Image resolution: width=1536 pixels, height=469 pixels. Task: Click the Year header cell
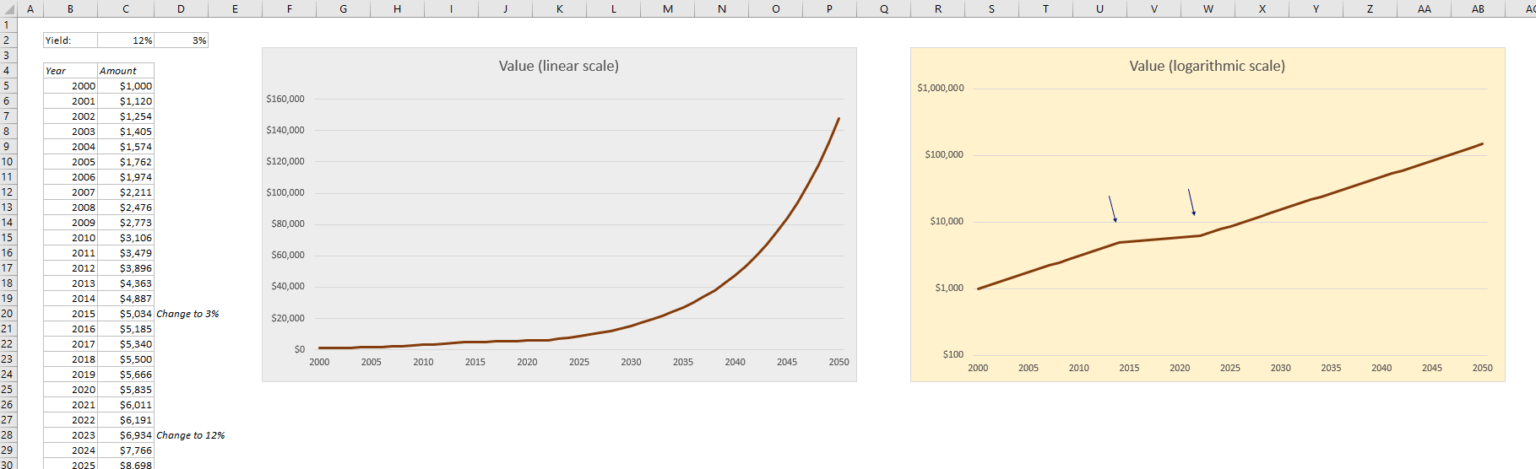(70, 71)
